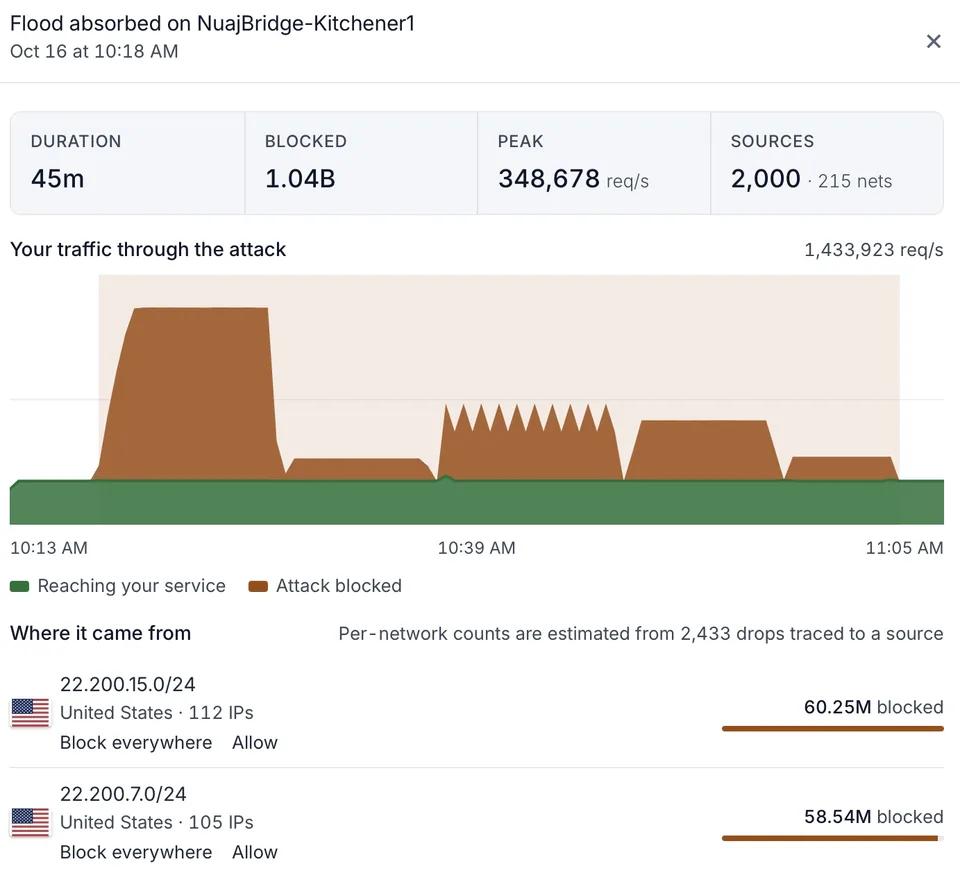
Task: Click the 1,433,923 req/s chart maximum
Action: (874, 250)
